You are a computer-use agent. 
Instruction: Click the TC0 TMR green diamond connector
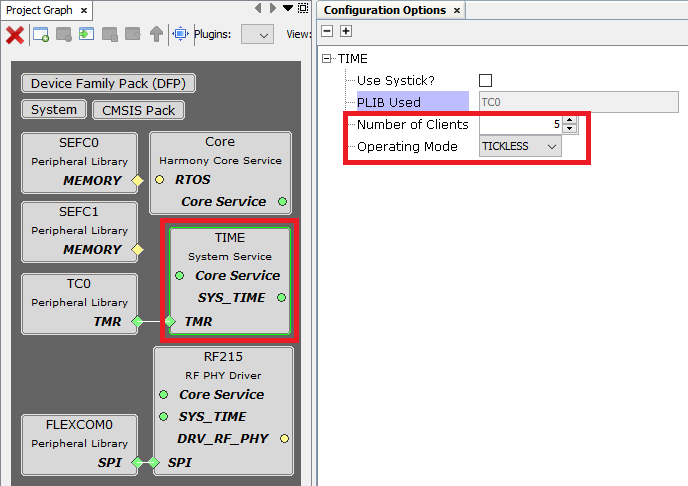click(x=137, y=322)
